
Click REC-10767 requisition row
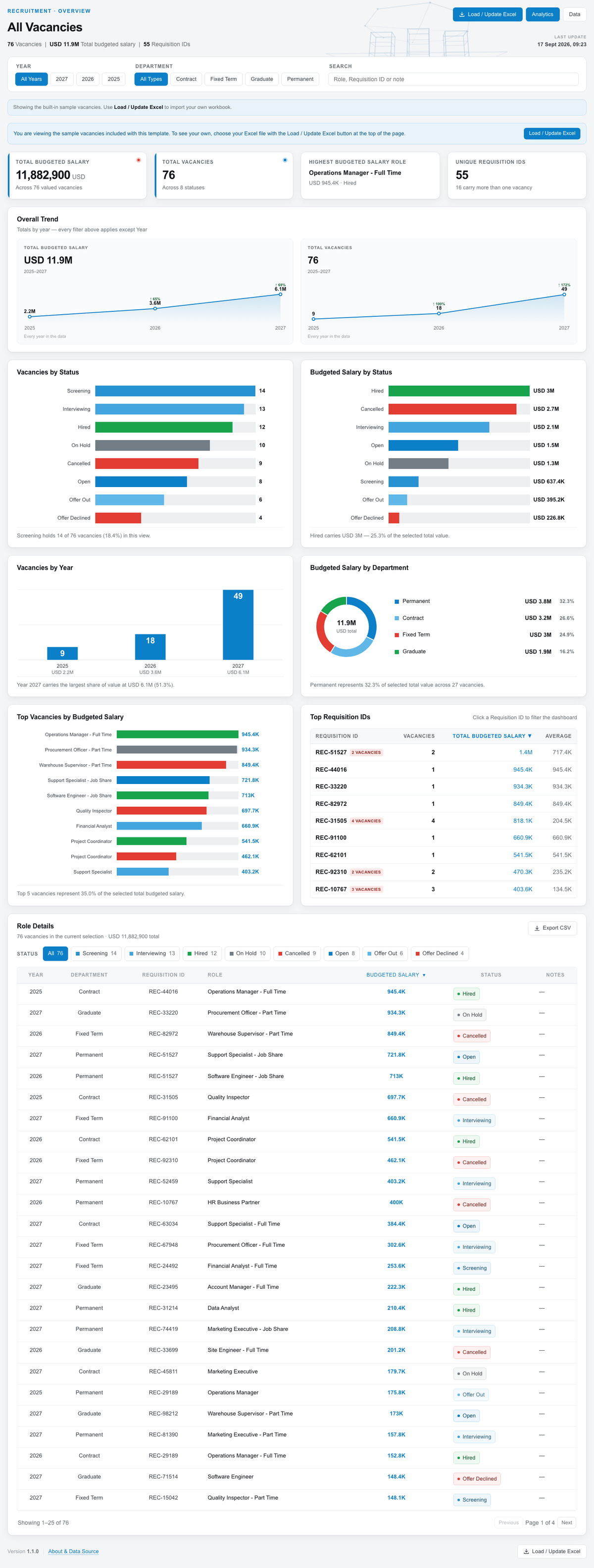(x=443, y=889)
